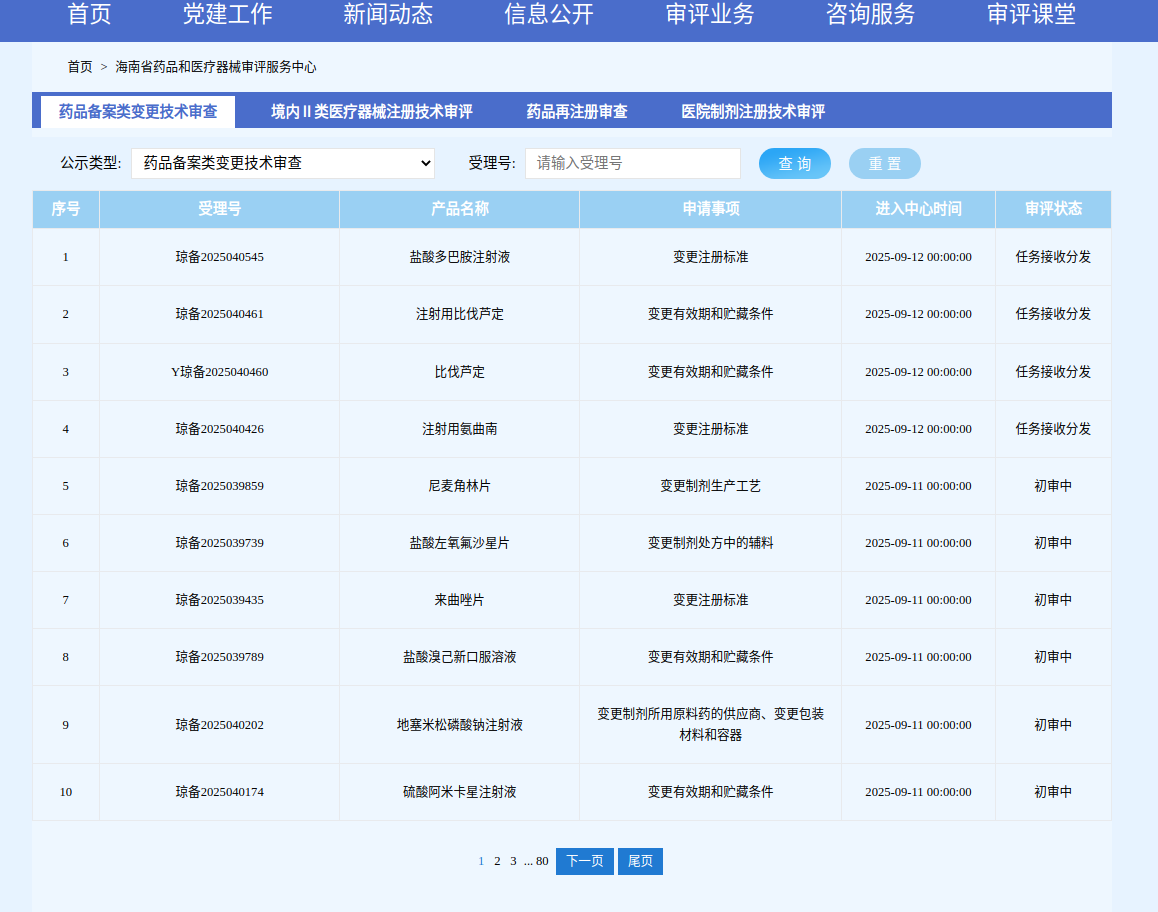Click 下一页 to go to next page

(585, 861)
